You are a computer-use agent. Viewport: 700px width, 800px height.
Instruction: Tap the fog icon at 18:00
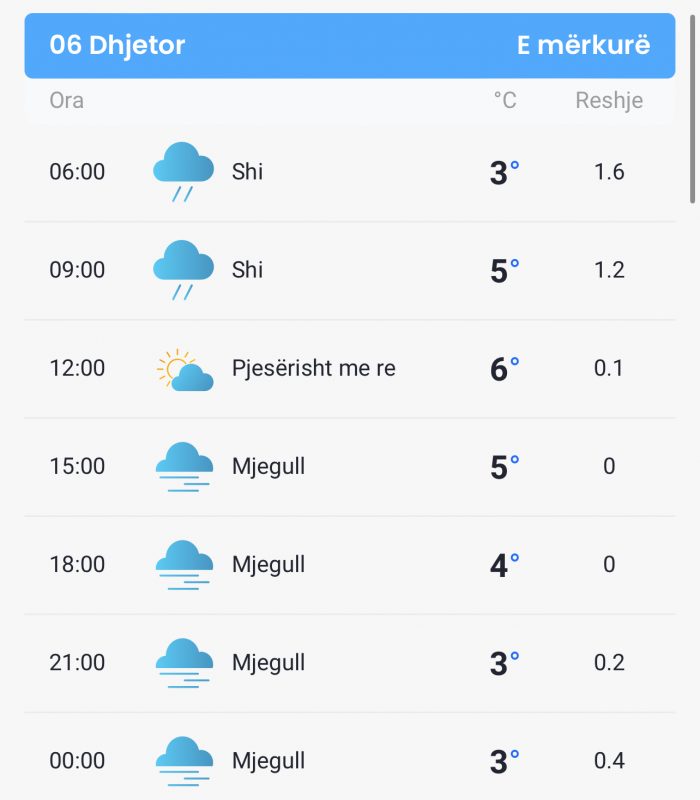(184, 565)
